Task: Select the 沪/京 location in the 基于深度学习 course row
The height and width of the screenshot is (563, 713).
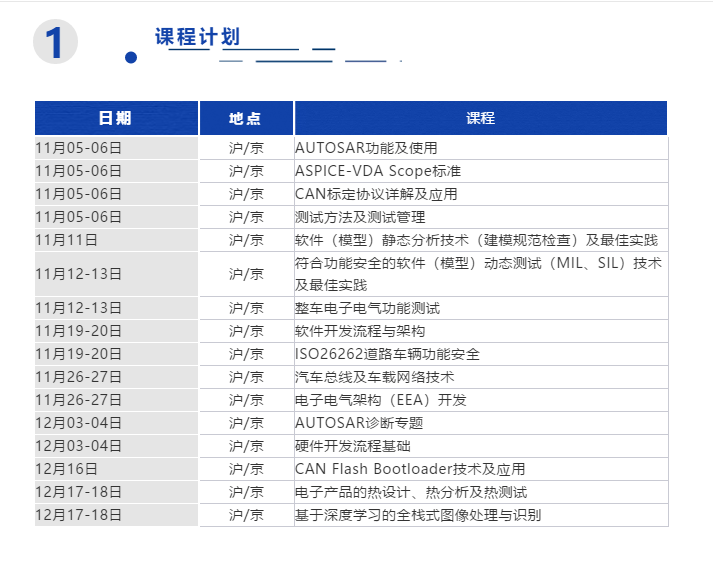Action: 246,515
